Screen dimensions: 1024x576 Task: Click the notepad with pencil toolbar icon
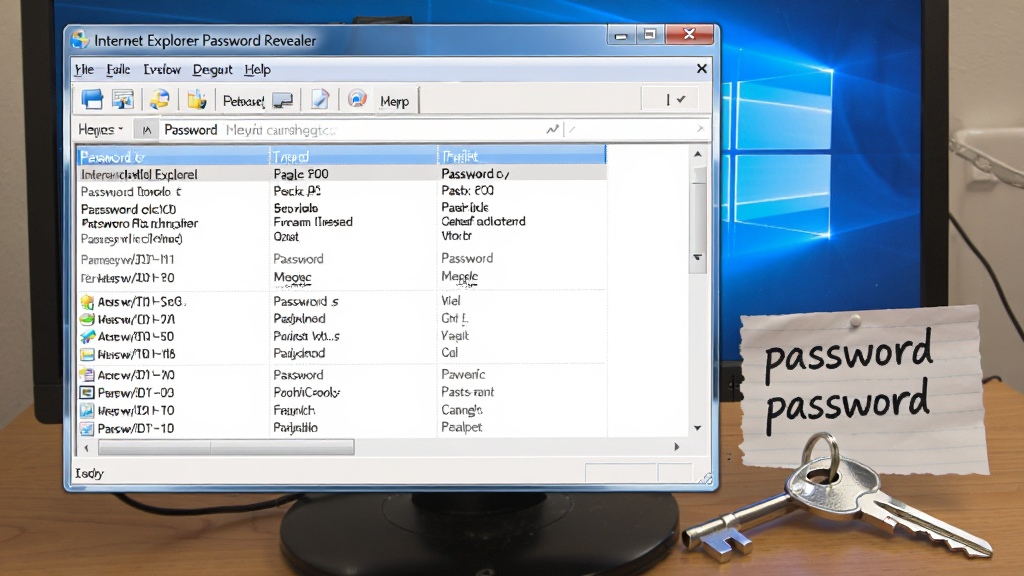pyautogui.click(x=320, y=99)
